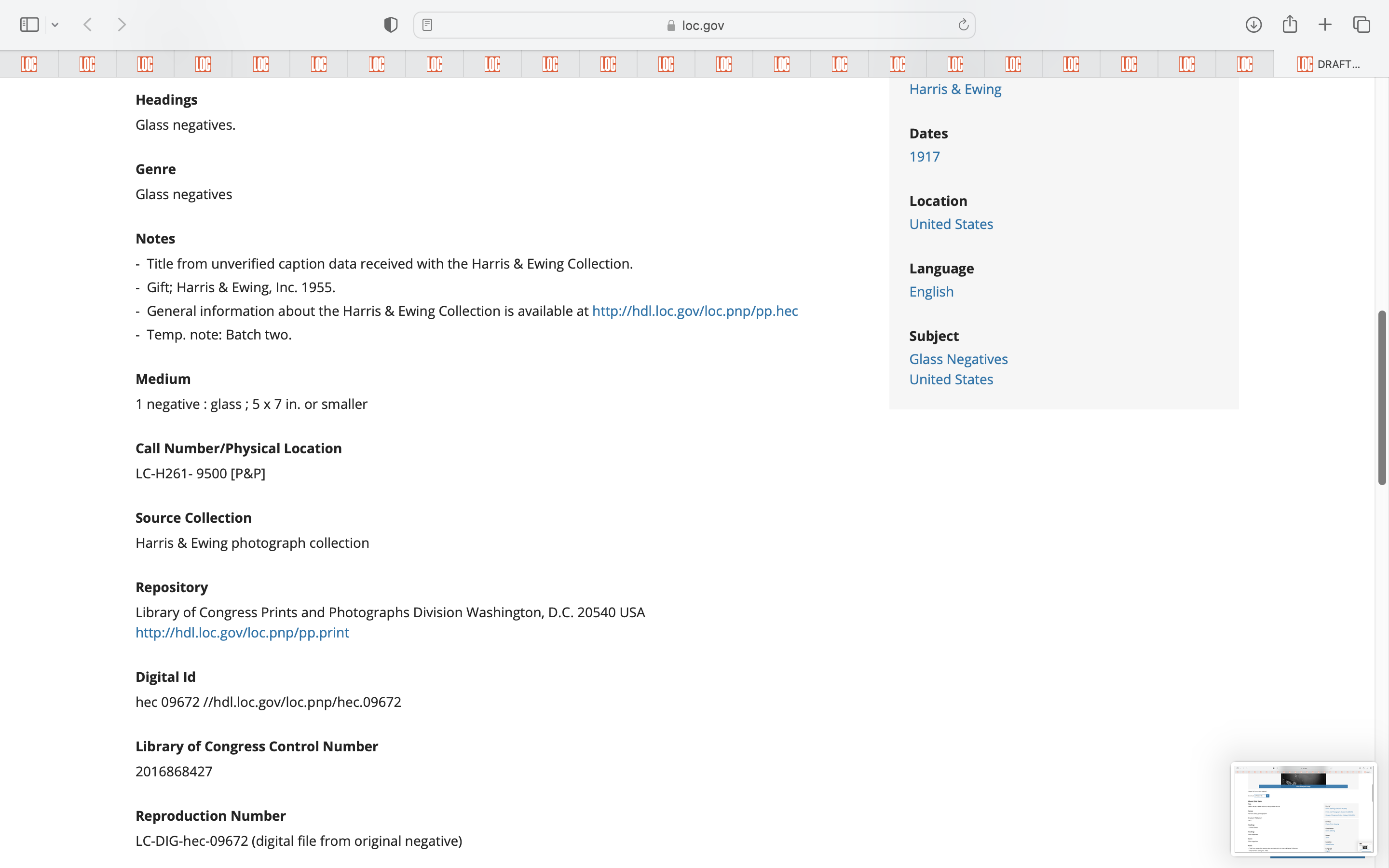
Task: Switch to the DRAFT tab
Action: [x=1329, y=64]
